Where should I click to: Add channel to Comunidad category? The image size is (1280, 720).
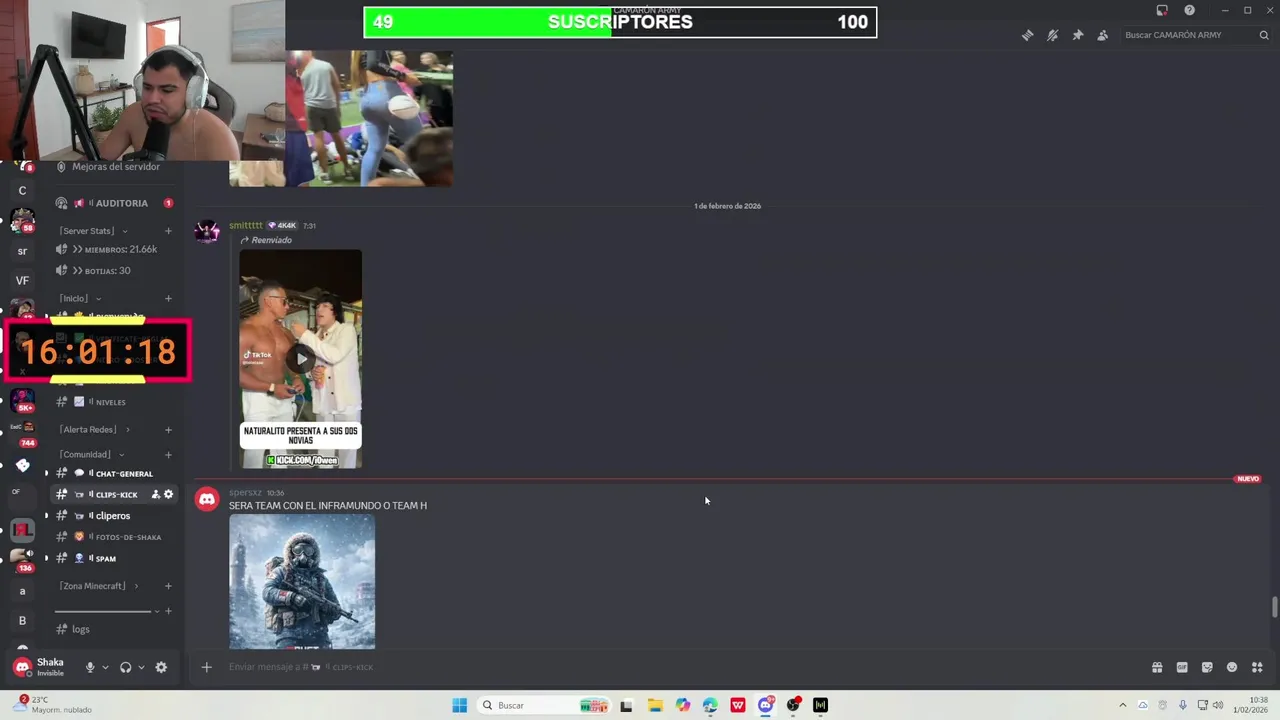pyautogui.click(x=168, y=454)
